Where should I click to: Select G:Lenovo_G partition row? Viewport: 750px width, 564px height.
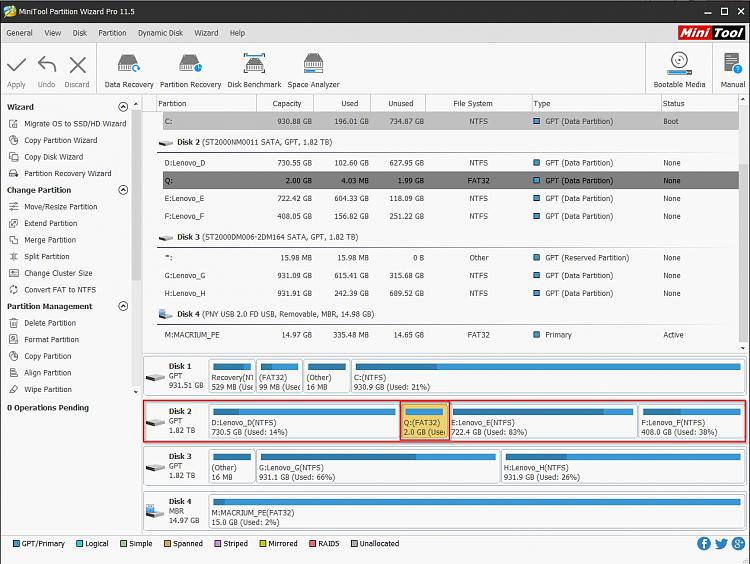451,276
